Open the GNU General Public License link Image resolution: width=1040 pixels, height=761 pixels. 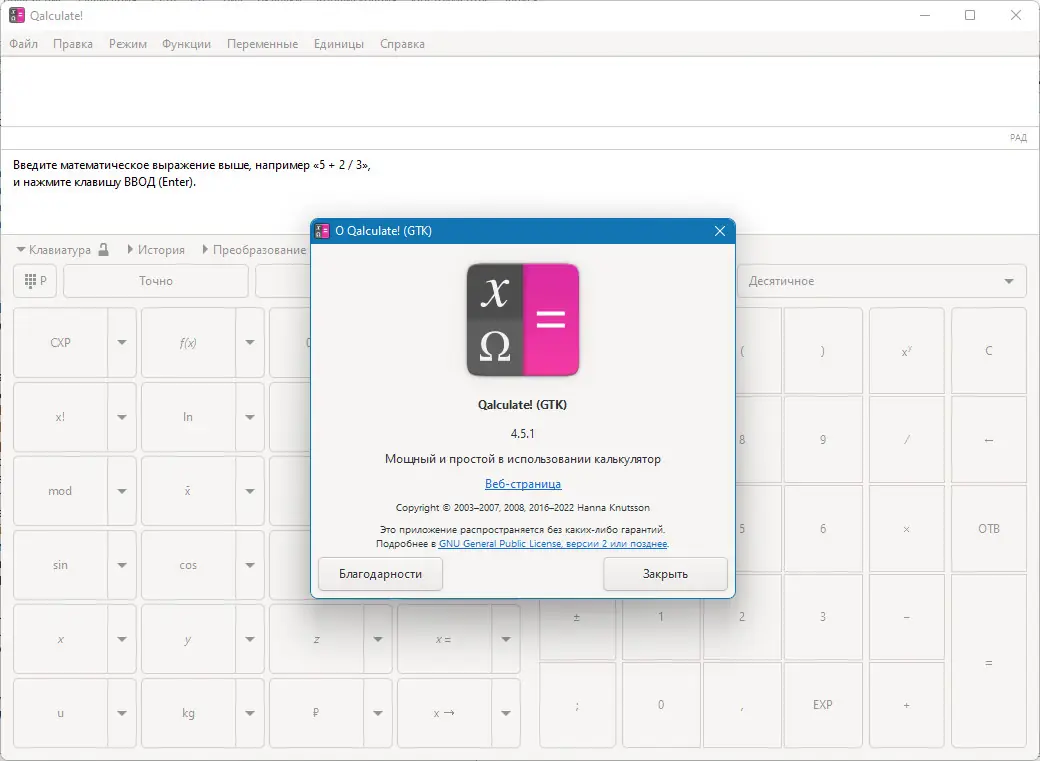[553, 543]
